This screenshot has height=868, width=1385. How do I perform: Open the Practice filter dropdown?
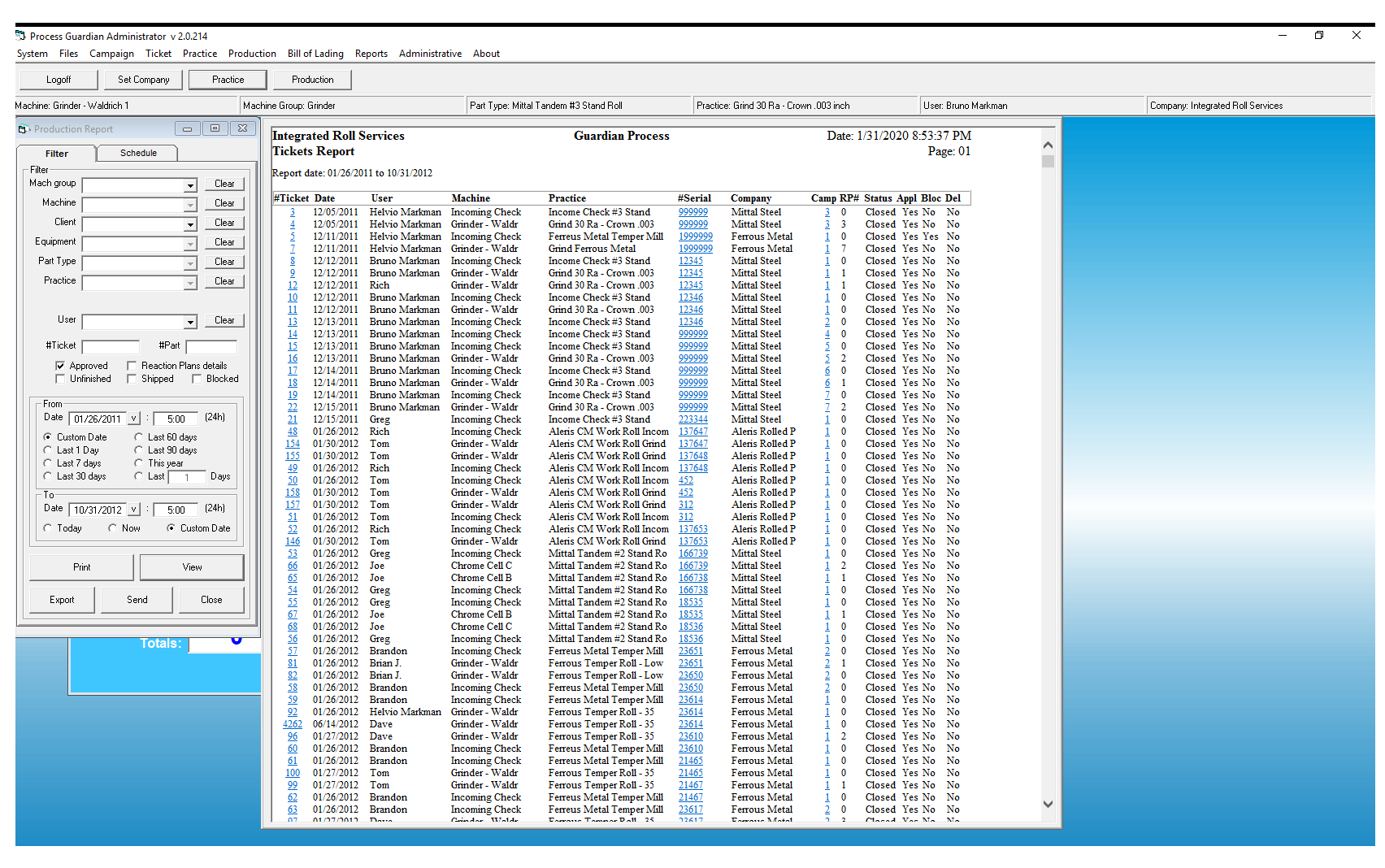tap(189, 283)
